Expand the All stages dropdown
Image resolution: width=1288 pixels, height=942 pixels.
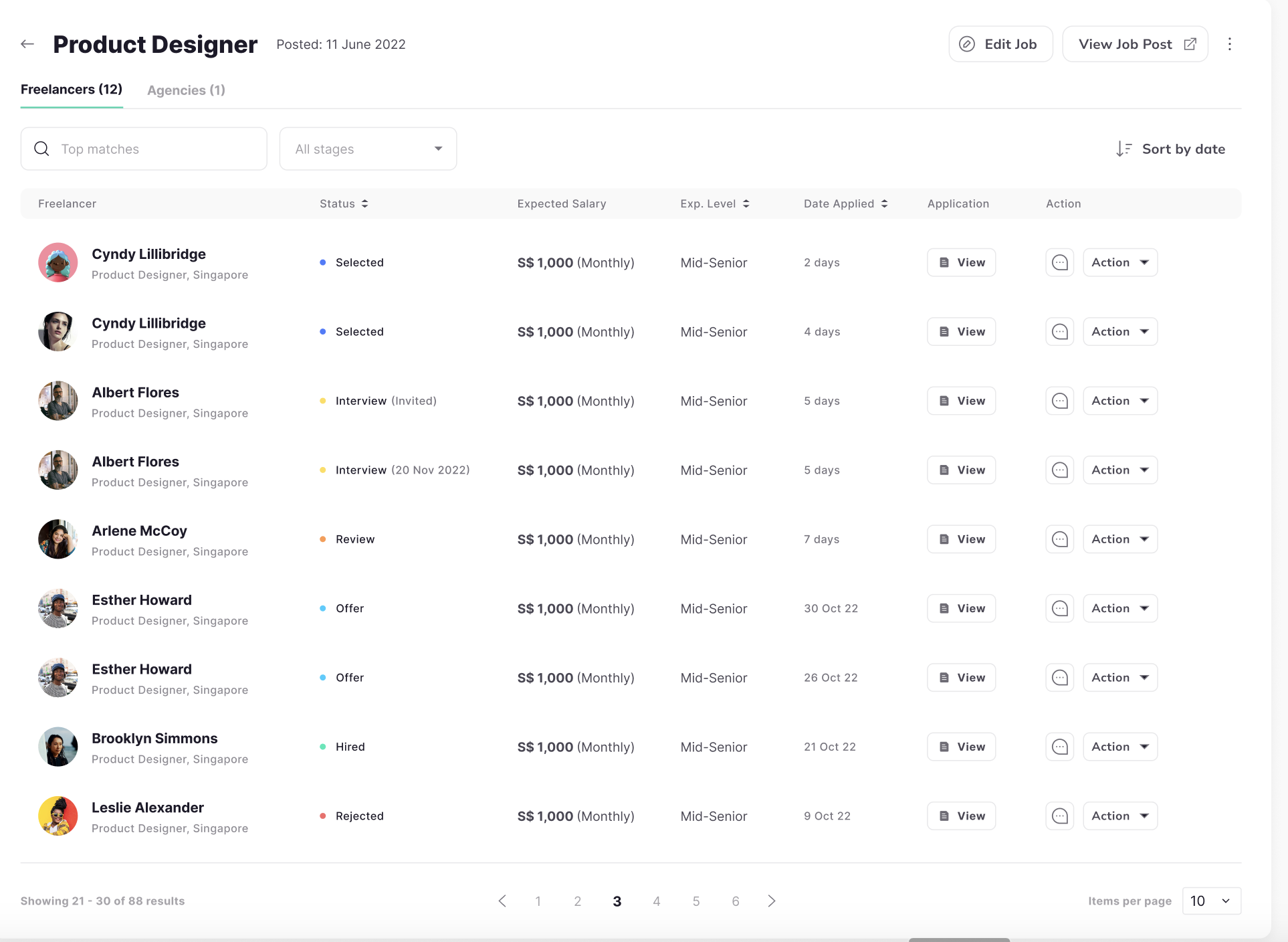(x=368, y=149)
